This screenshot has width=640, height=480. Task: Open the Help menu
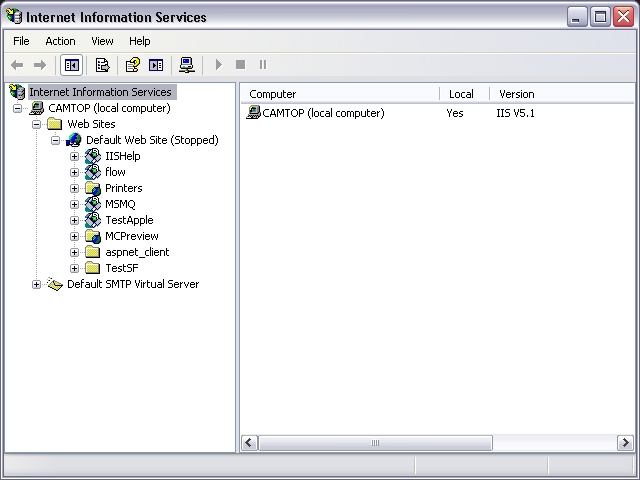140,41
